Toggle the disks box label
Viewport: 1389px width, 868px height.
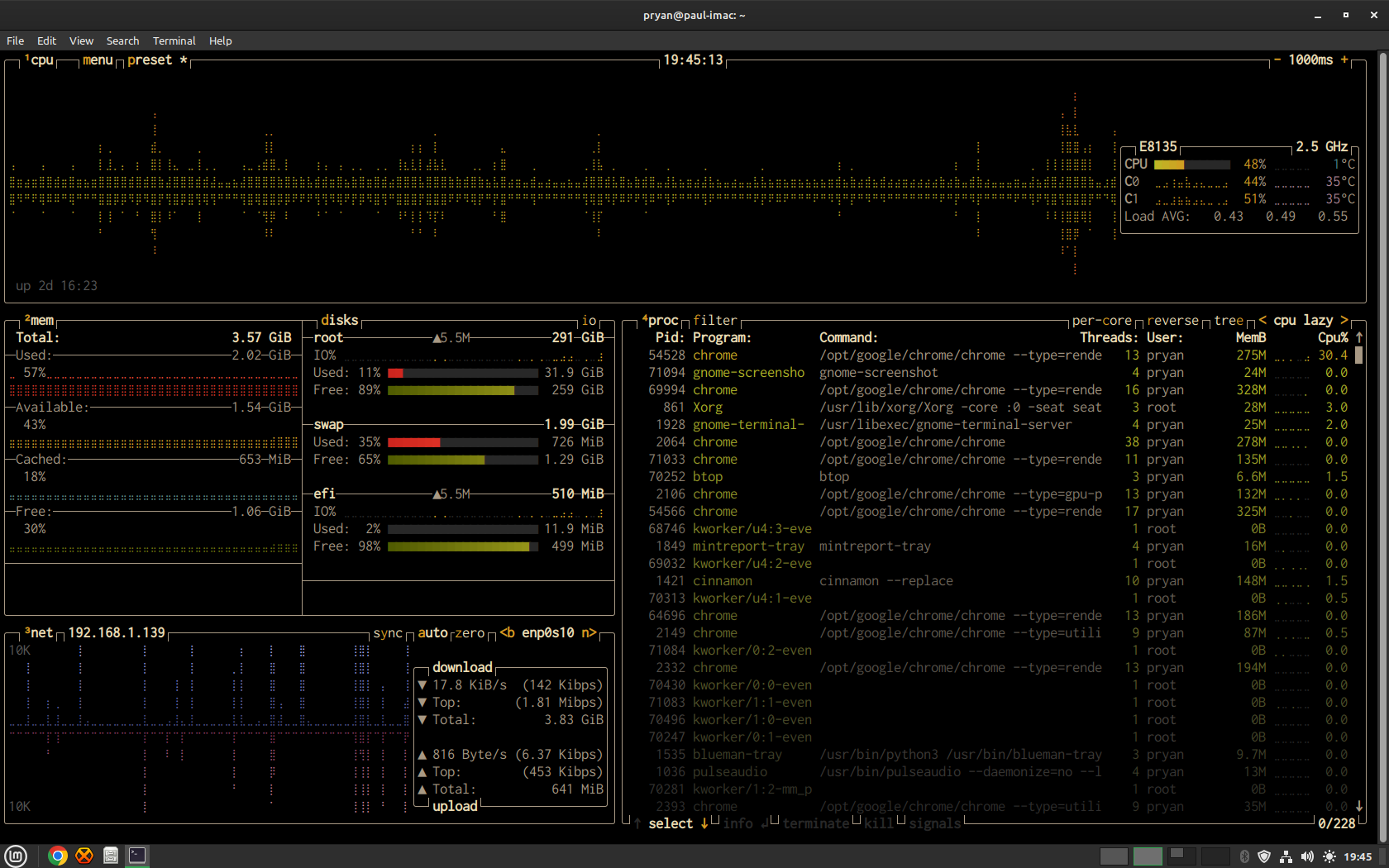[339, 320]
